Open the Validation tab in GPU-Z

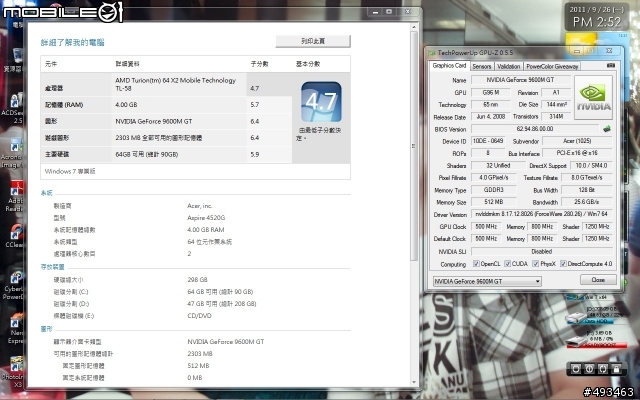point(508,66)
